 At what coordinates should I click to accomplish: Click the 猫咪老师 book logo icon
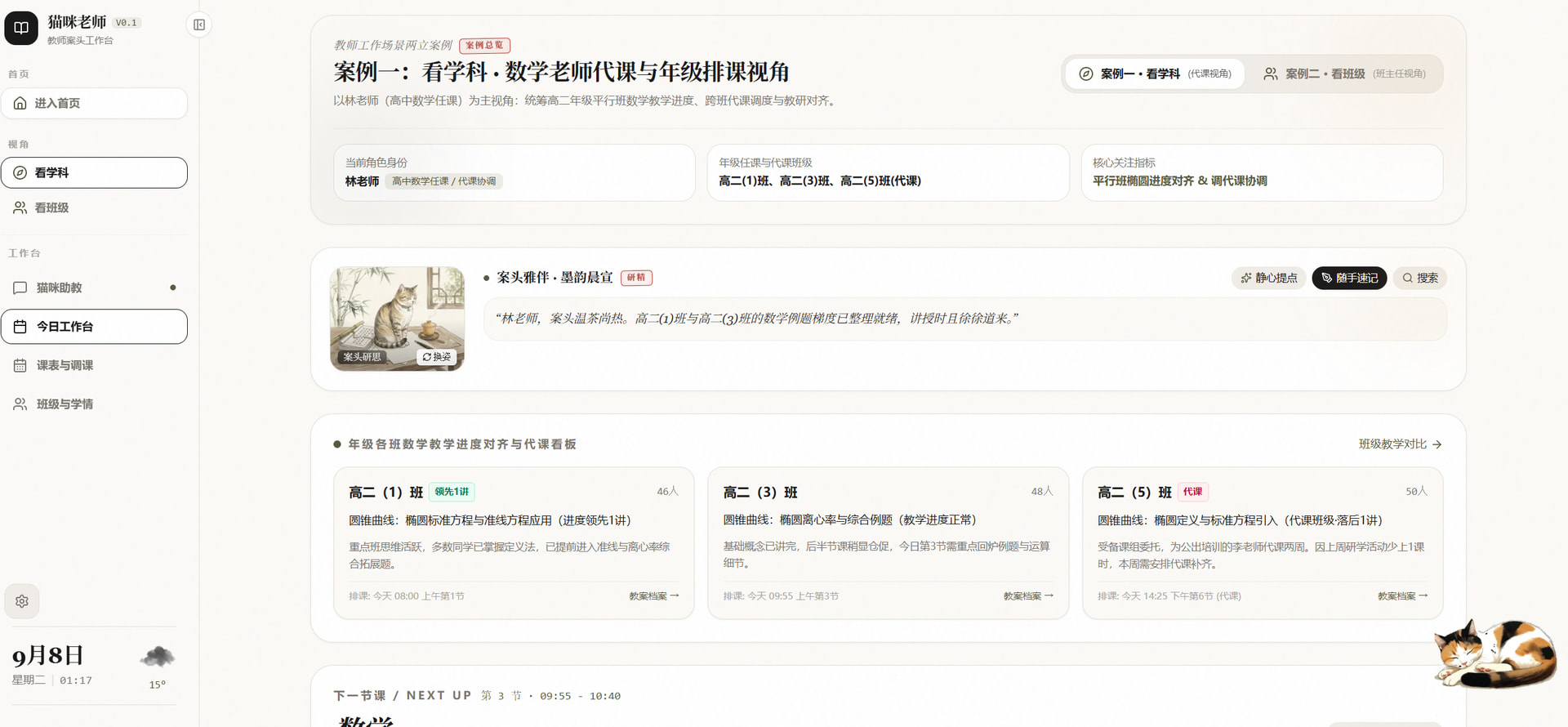click(21, 28)
